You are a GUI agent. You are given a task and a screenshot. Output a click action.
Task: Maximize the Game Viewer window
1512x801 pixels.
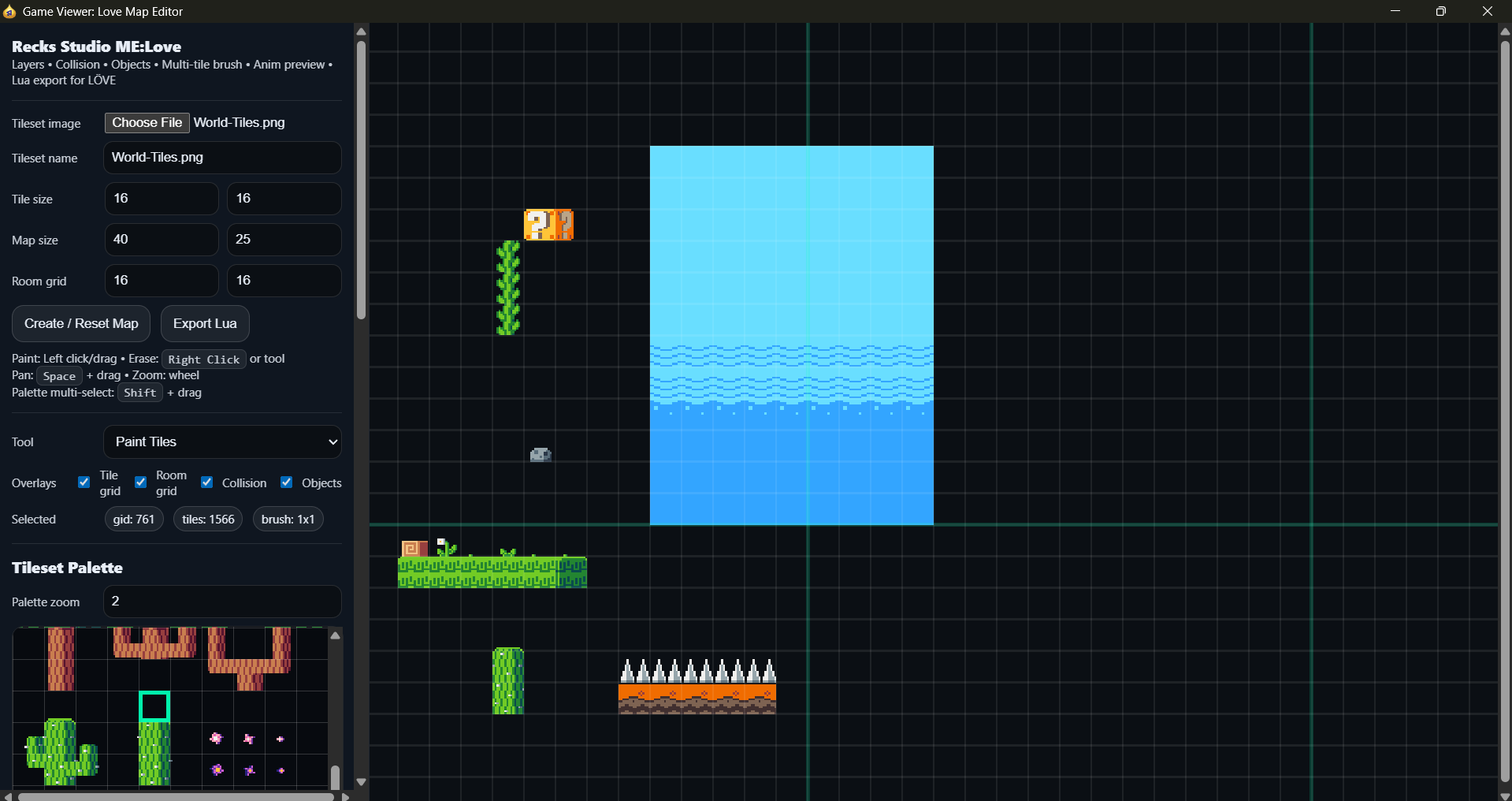pyautogui.click(x=1441, y=11)
